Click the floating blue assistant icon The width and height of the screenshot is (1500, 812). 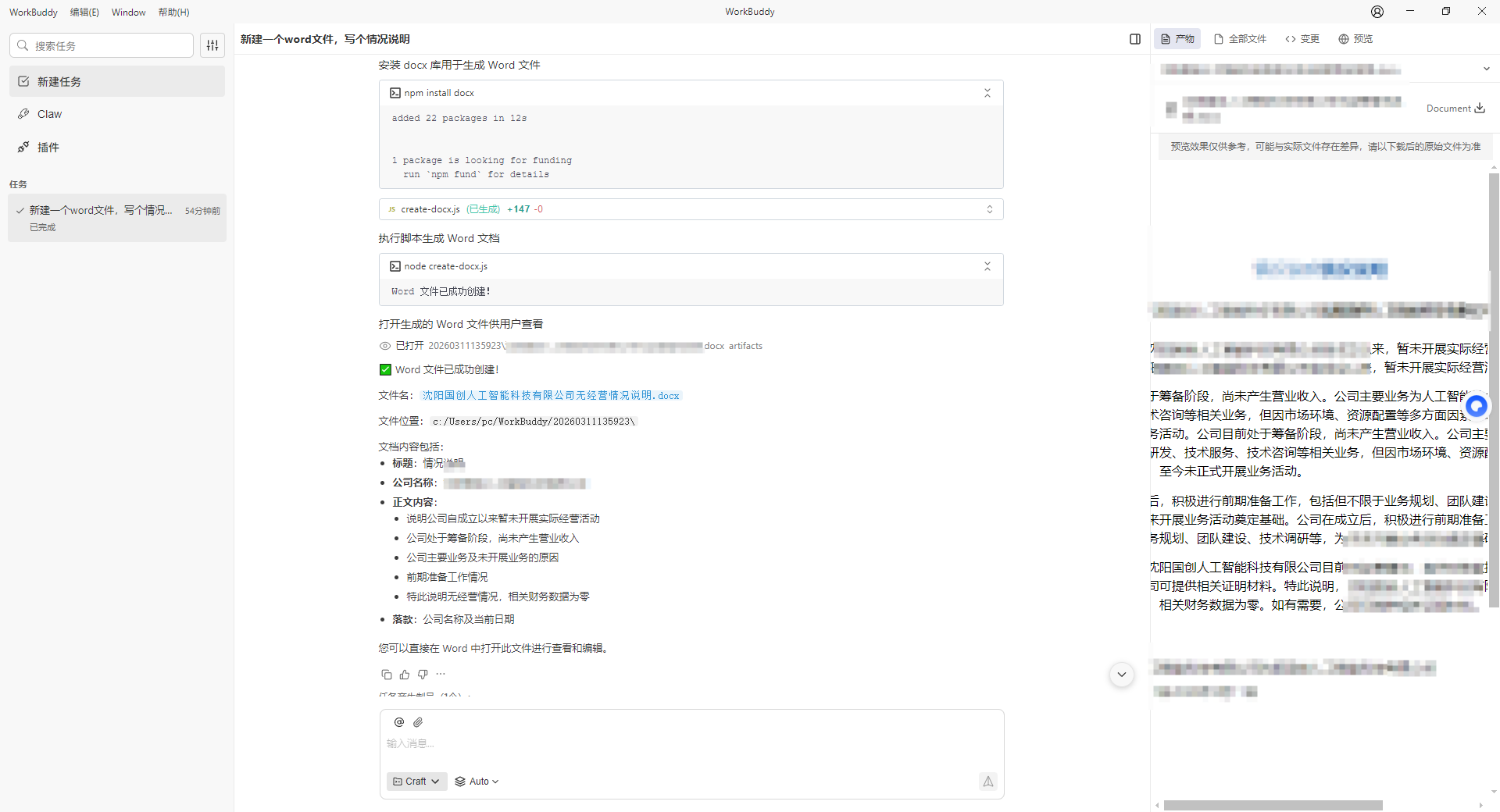[x=1476, y=406]
